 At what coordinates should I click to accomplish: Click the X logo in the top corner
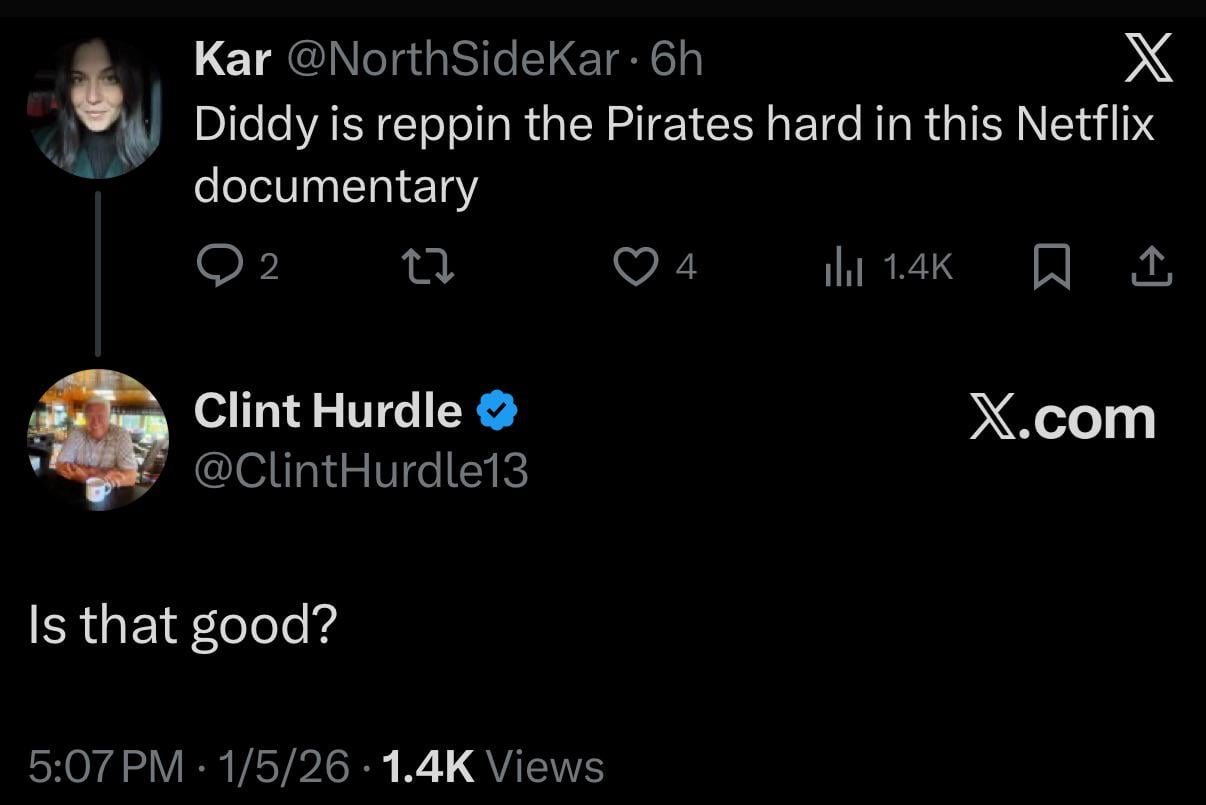click(1150, 57)
